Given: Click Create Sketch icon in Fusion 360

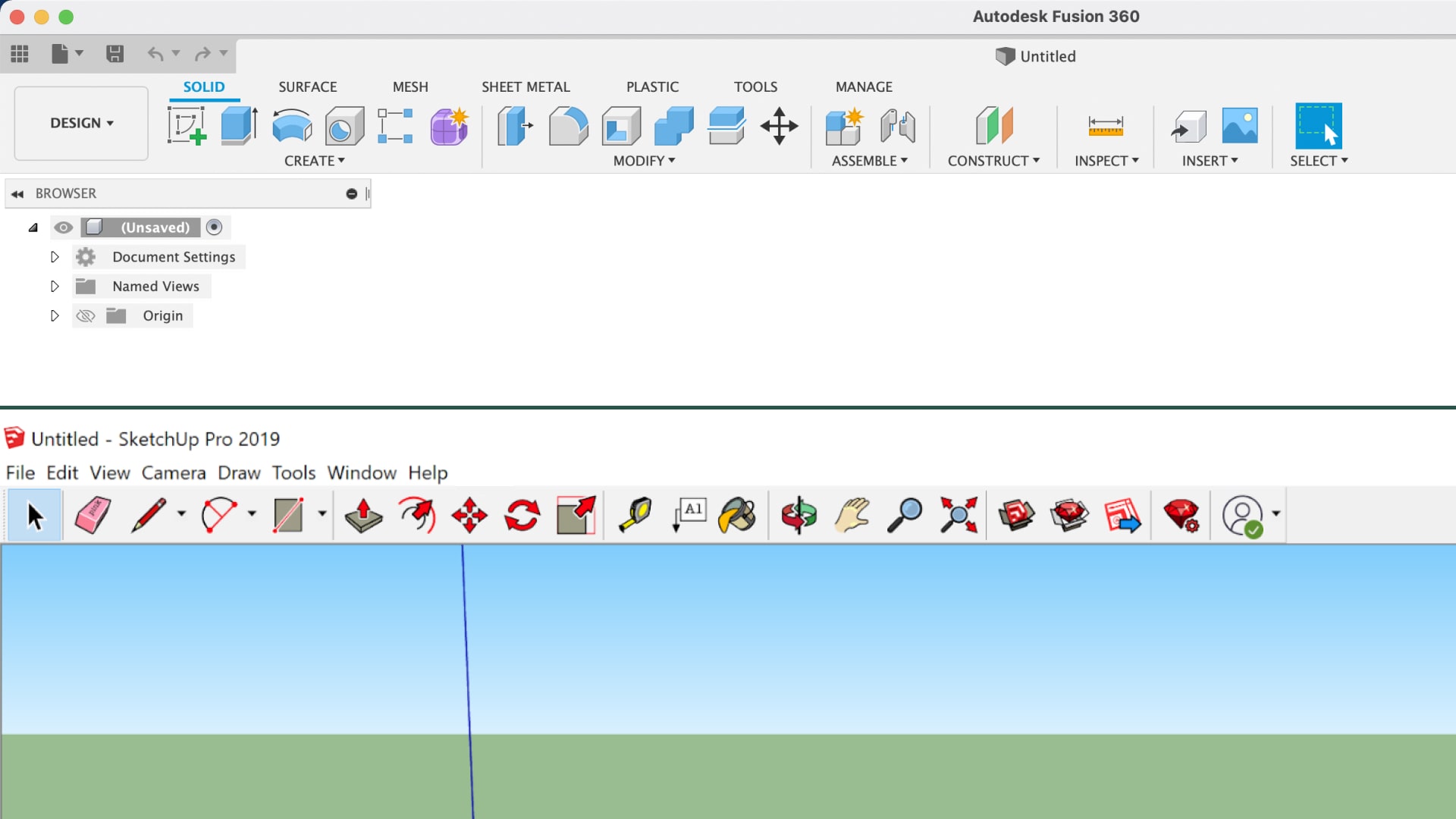Looking at the screenshot, I should tap(187, 126).
